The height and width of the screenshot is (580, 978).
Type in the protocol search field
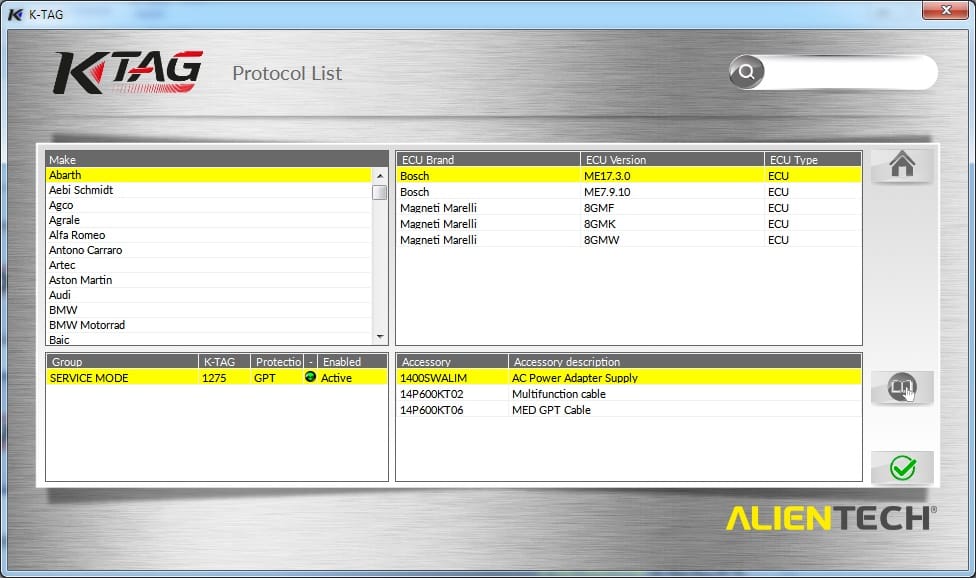click(848, 72)
